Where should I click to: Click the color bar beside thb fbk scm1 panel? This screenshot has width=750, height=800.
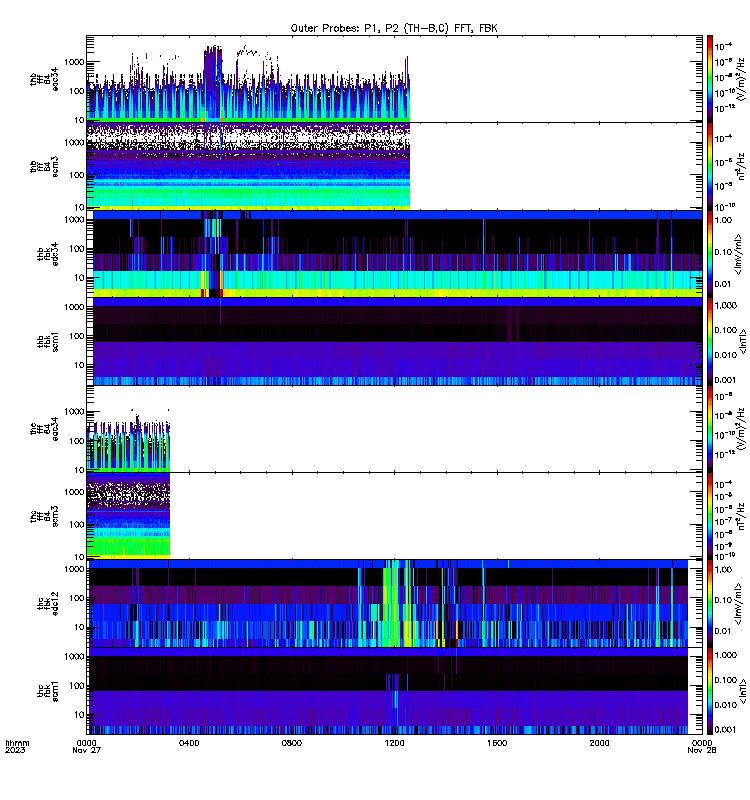[710, 341]
